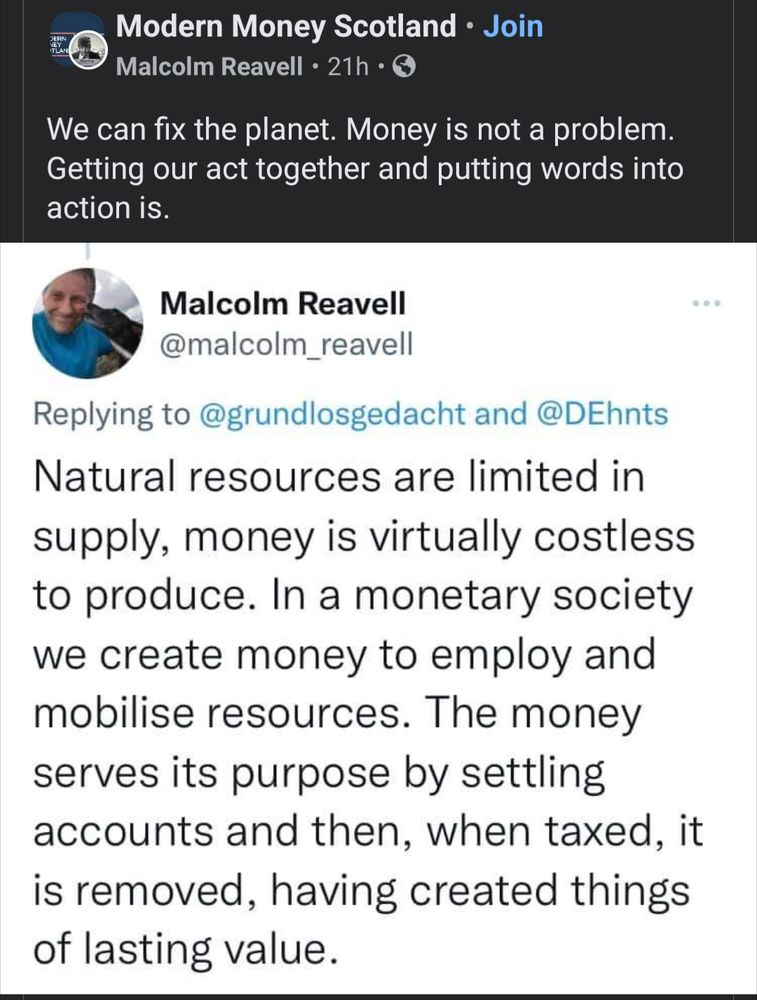Click the bold Malcolm Reavell tweet display name

(283, 303)
